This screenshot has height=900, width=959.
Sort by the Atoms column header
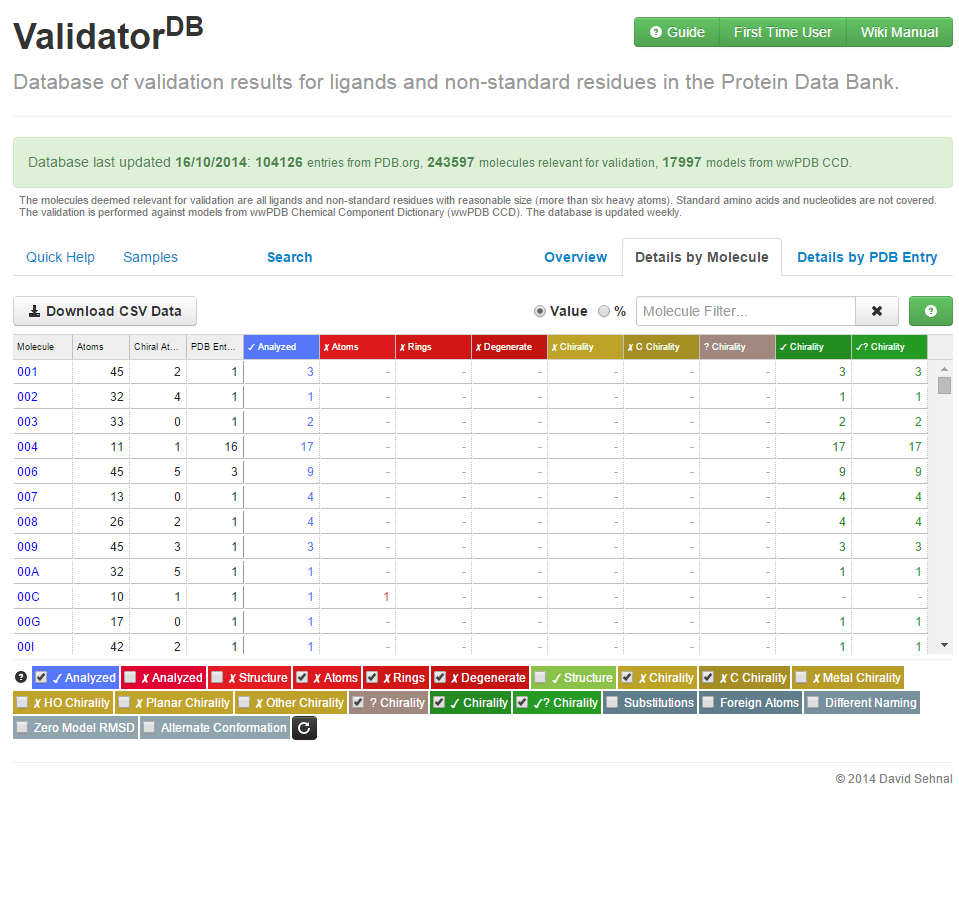(101, 347)
